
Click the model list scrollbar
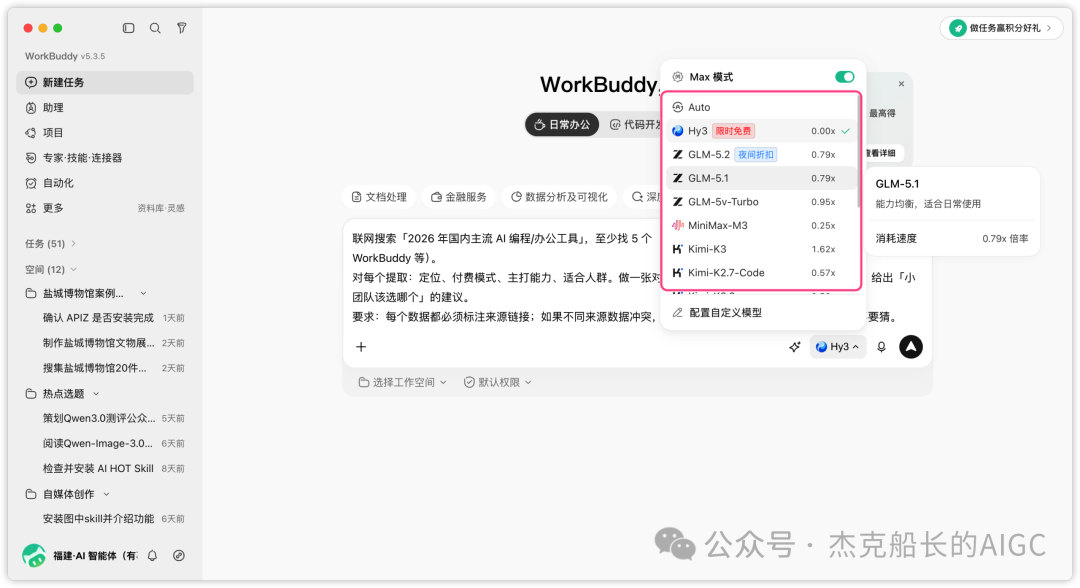coord(858,151)
